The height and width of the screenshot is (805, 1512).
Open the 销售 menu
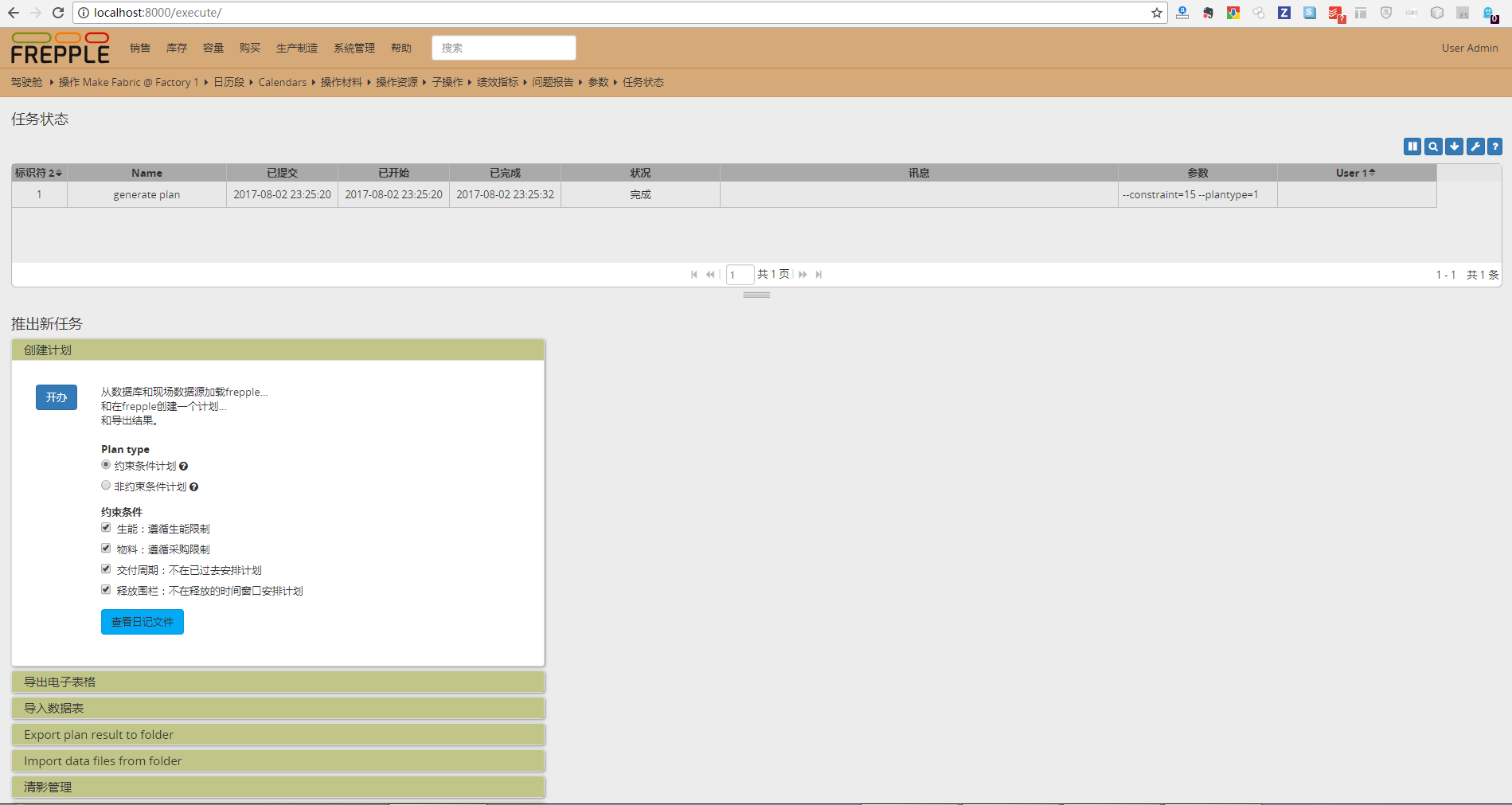click(x=140, y=48)
